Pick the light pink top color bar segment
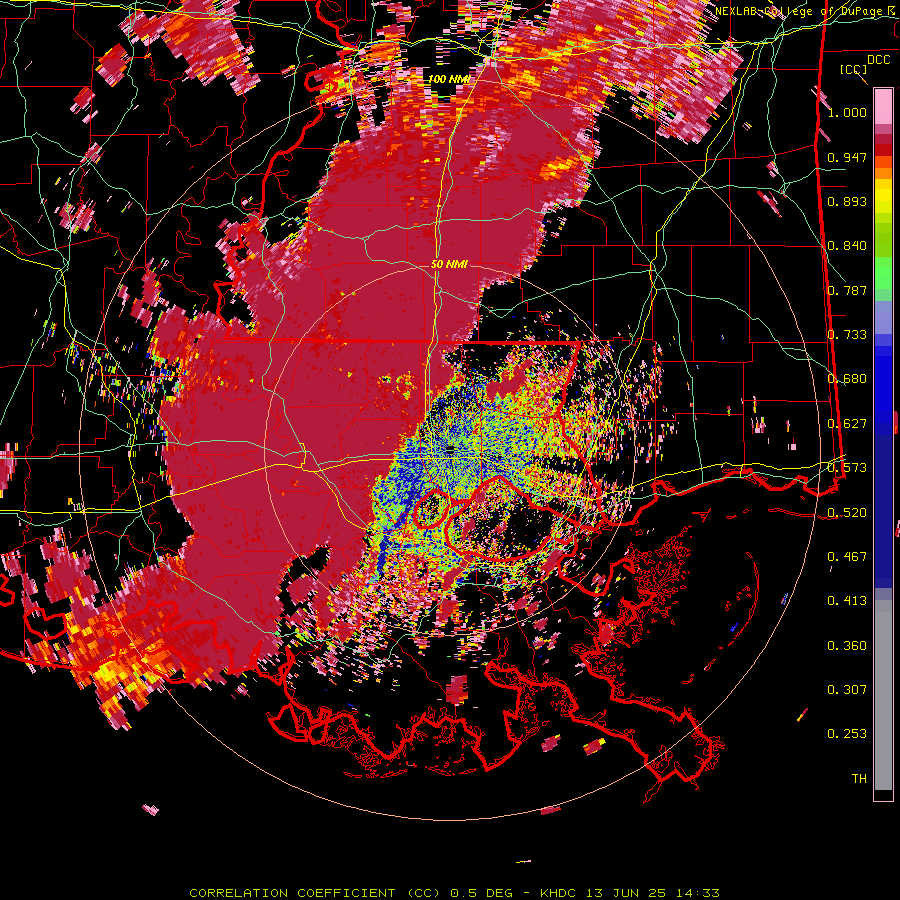 click(x=883, y=106)
